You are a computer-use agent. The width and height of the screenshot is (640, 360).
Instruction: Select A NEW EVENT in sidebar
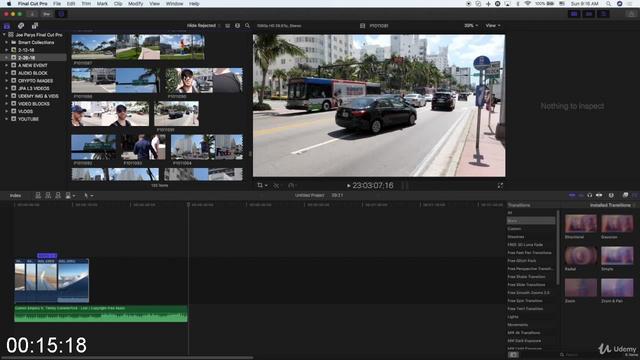(x=33, y=65)
